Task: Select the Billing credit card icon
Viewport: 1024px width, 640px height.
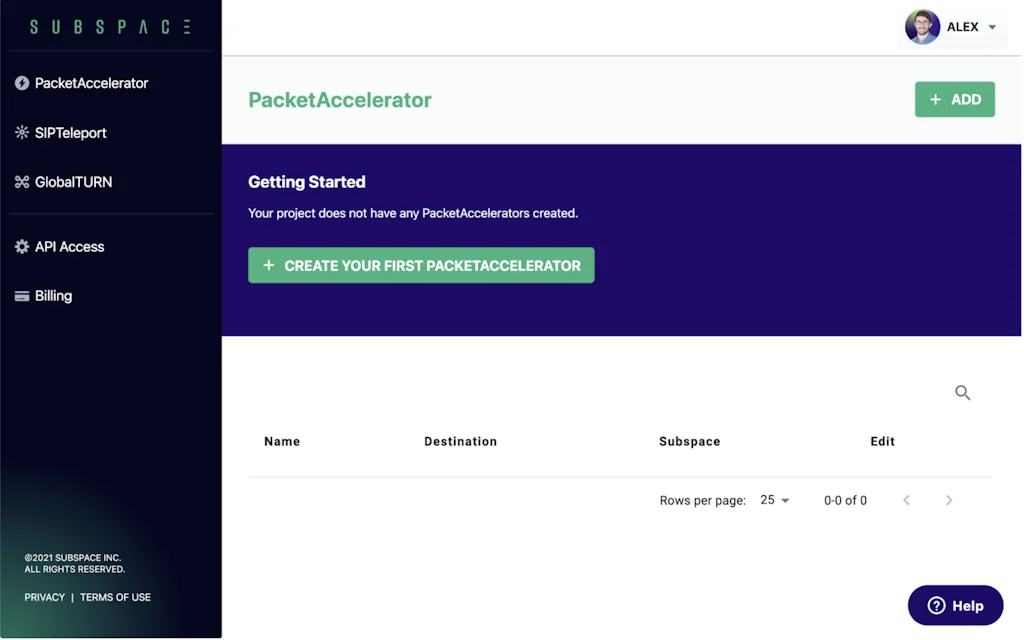Action: pyautogui.click(x=22, y=295)
